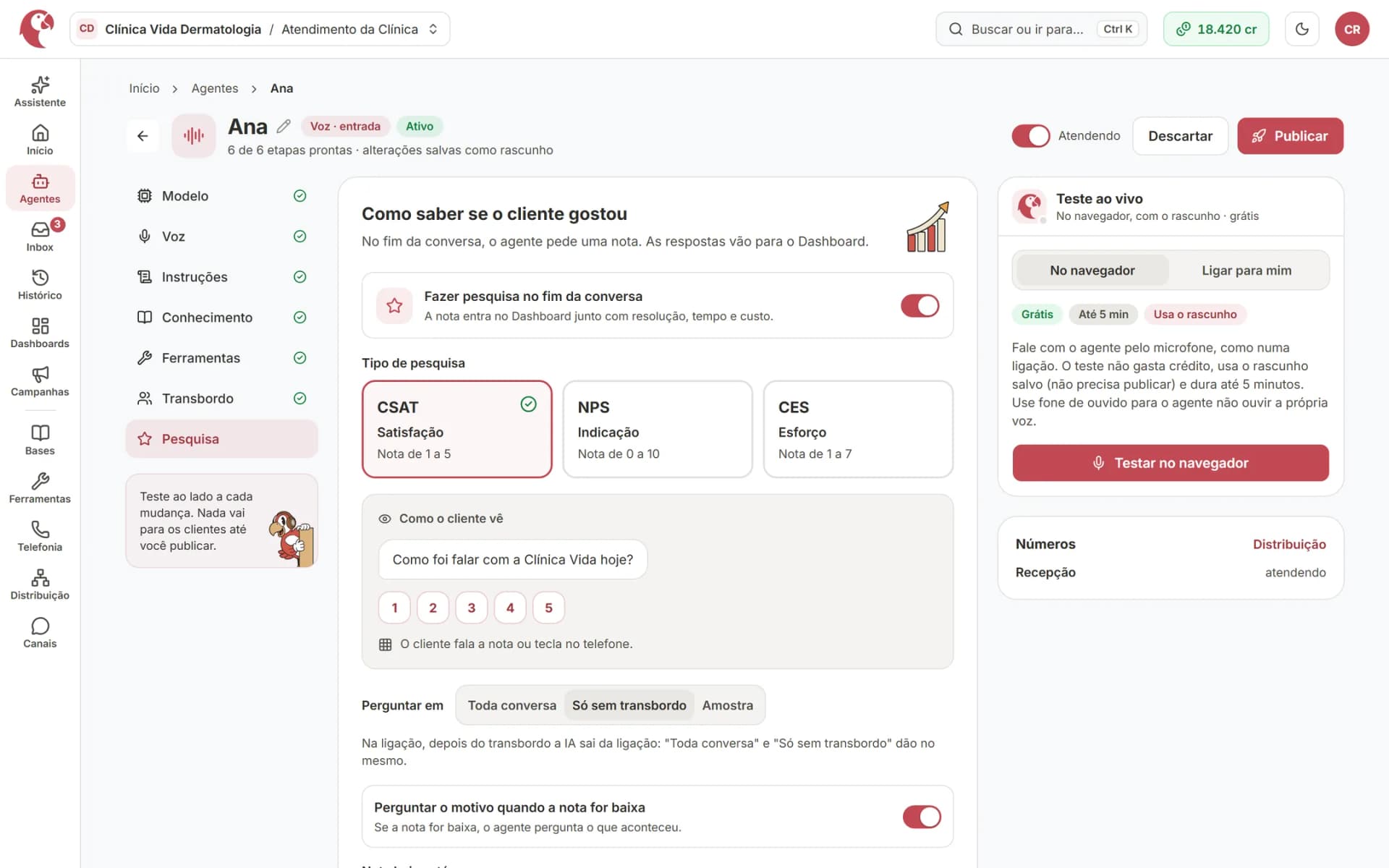This screenshot has width=1389, height=868.
Task: Open the CR user avatar menu
Action: [1351, 29]
